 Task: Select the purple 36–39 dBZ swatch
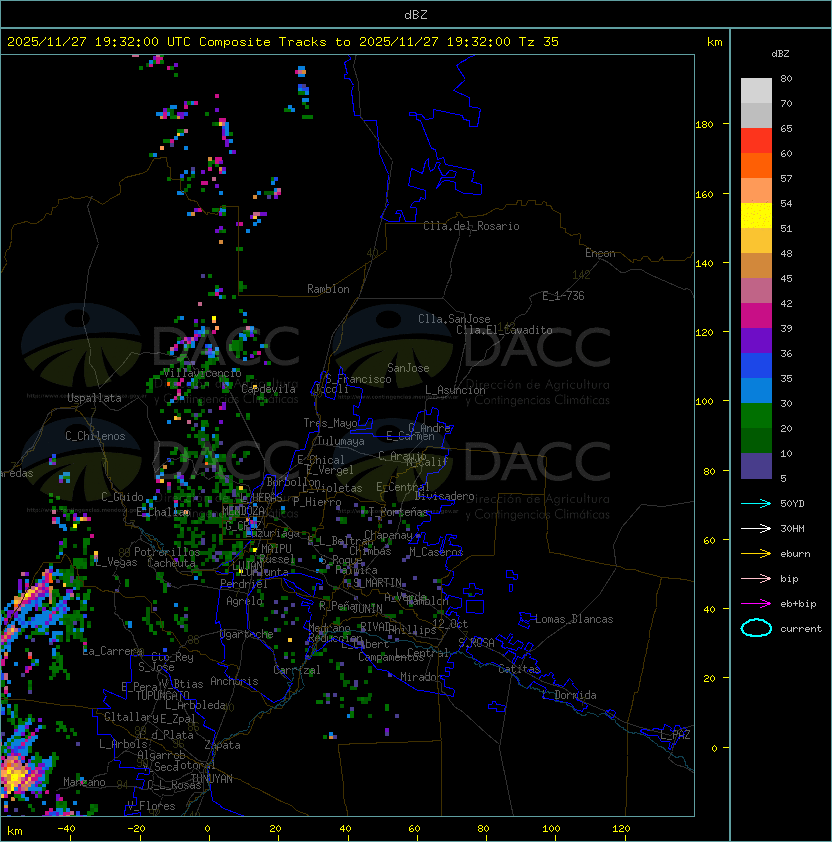point(756,340)
